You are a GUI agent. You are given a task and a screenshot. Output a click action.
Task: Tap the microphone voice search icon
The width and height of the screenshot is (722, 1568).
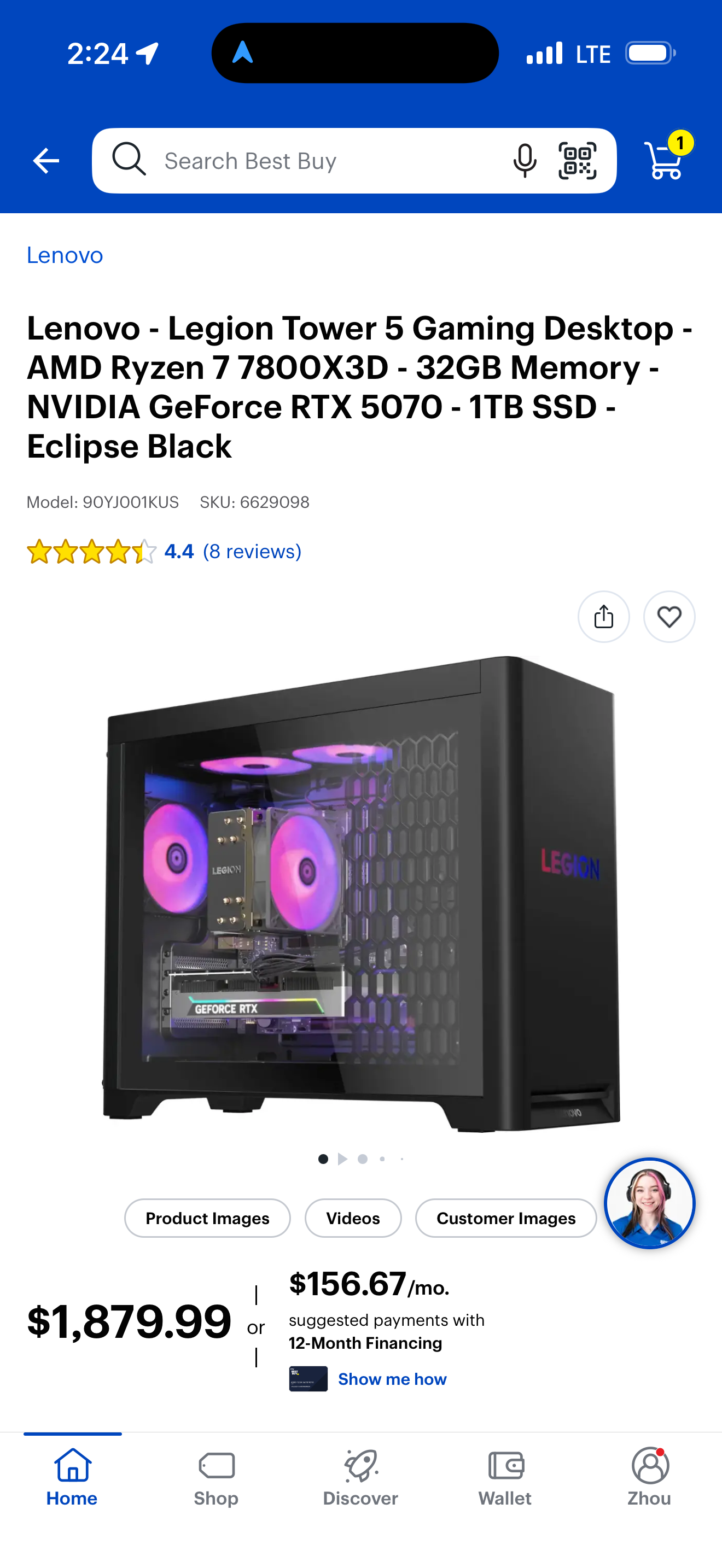point(524,161)
